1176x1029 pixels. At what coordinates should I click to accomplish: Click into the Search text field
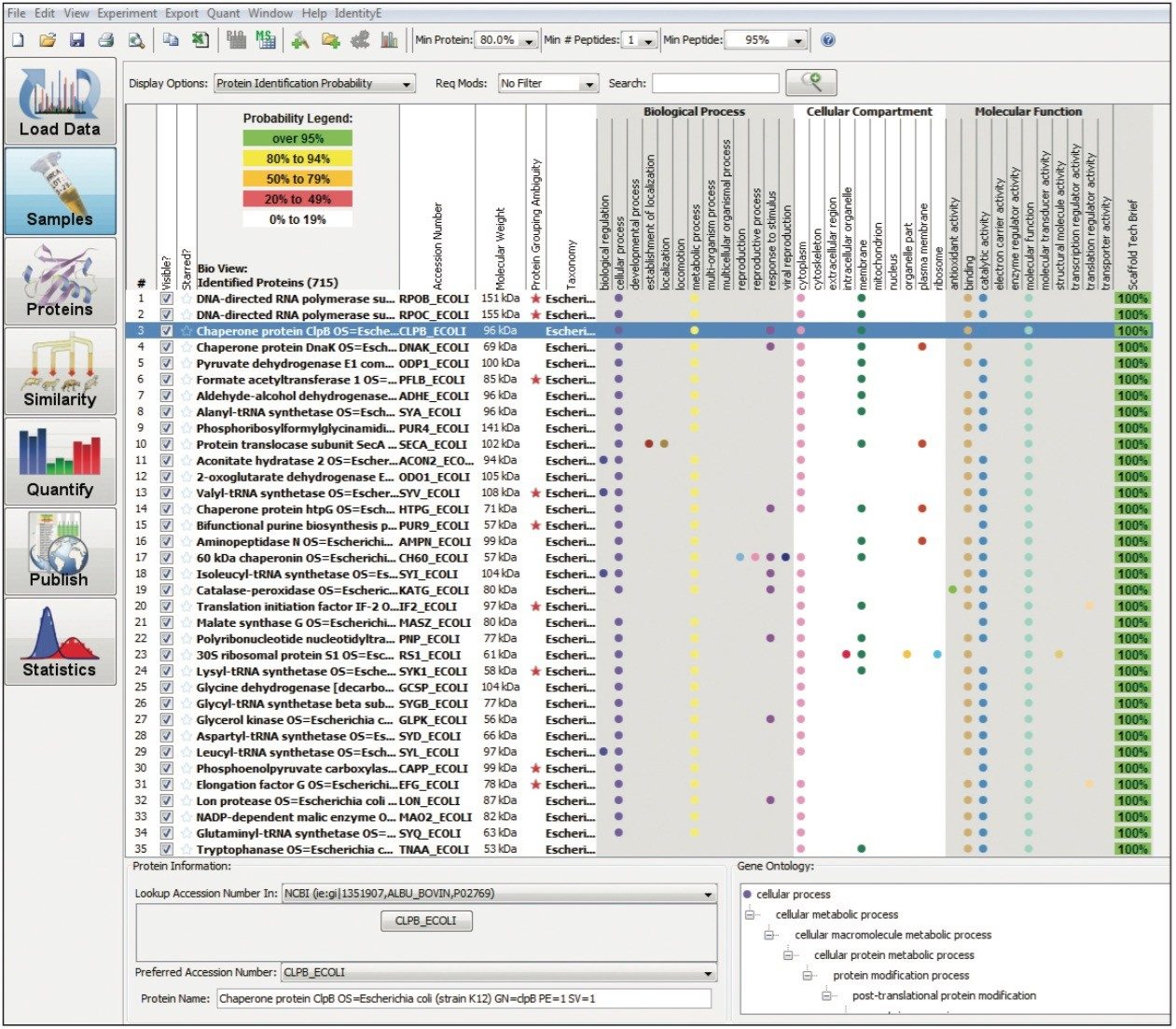[x=715, y=84]
